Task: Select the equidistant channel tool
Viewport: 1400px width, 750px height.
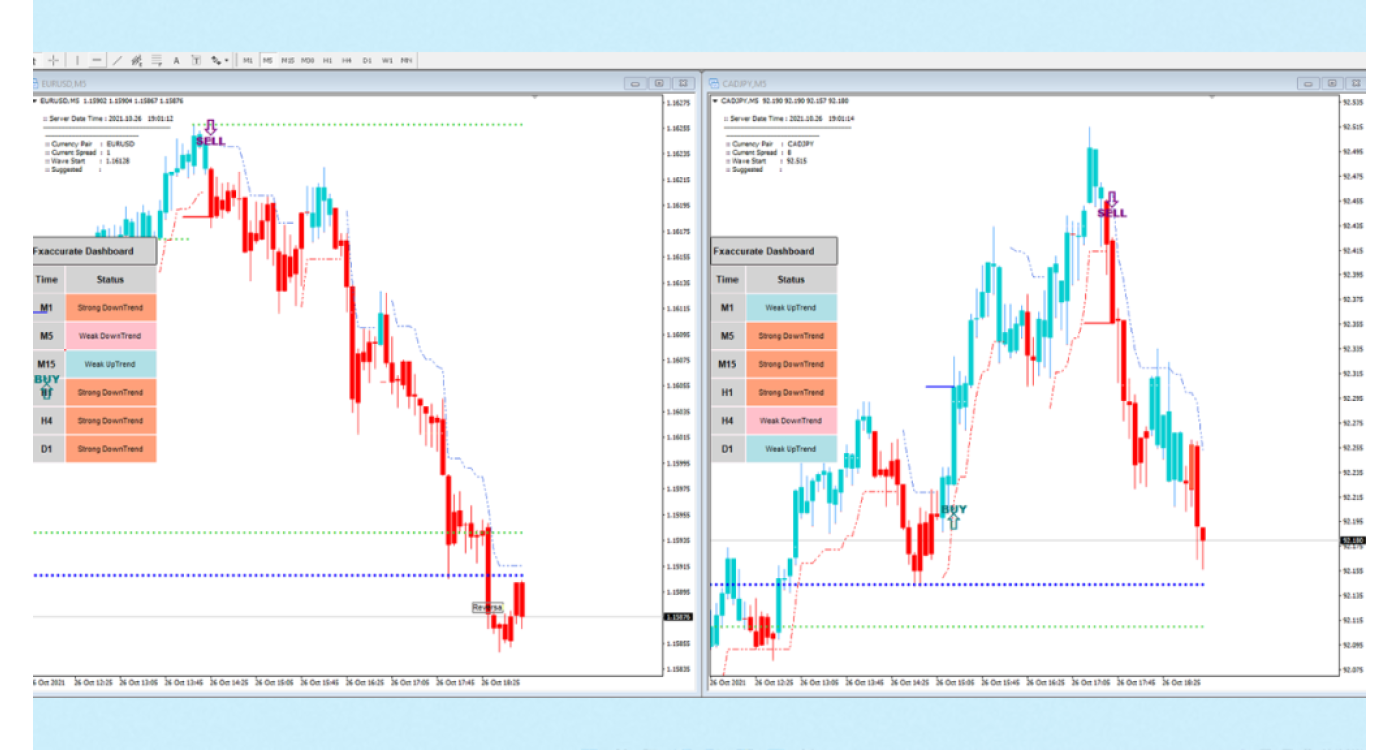Action: (x=136, y=60)
